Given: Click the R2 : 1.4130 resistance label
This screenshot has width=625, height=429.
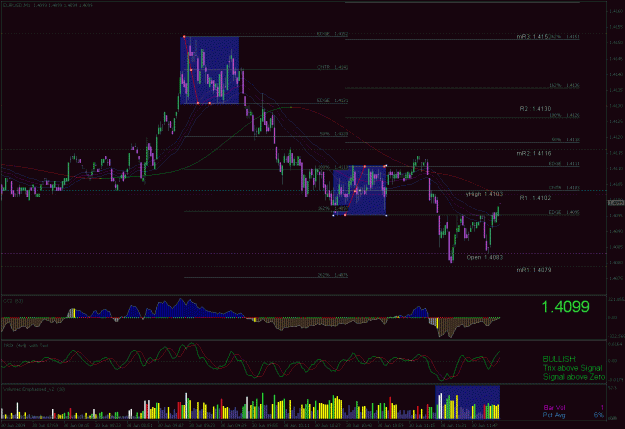Looking at the screenshot, I should pos(535,108).
